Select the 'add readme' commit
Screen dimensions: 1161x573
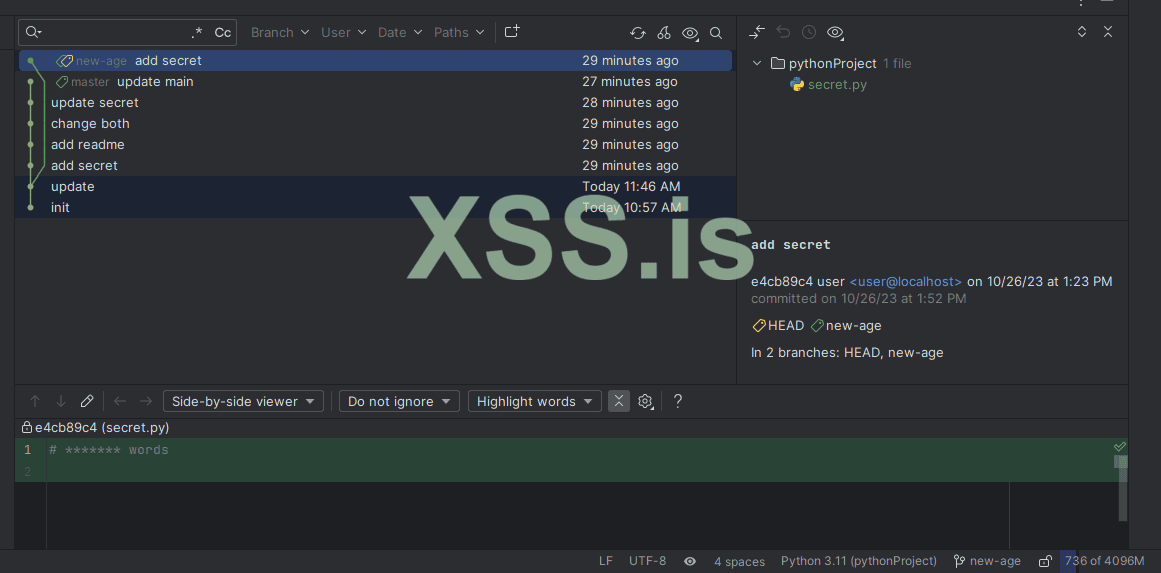(375, 144)
